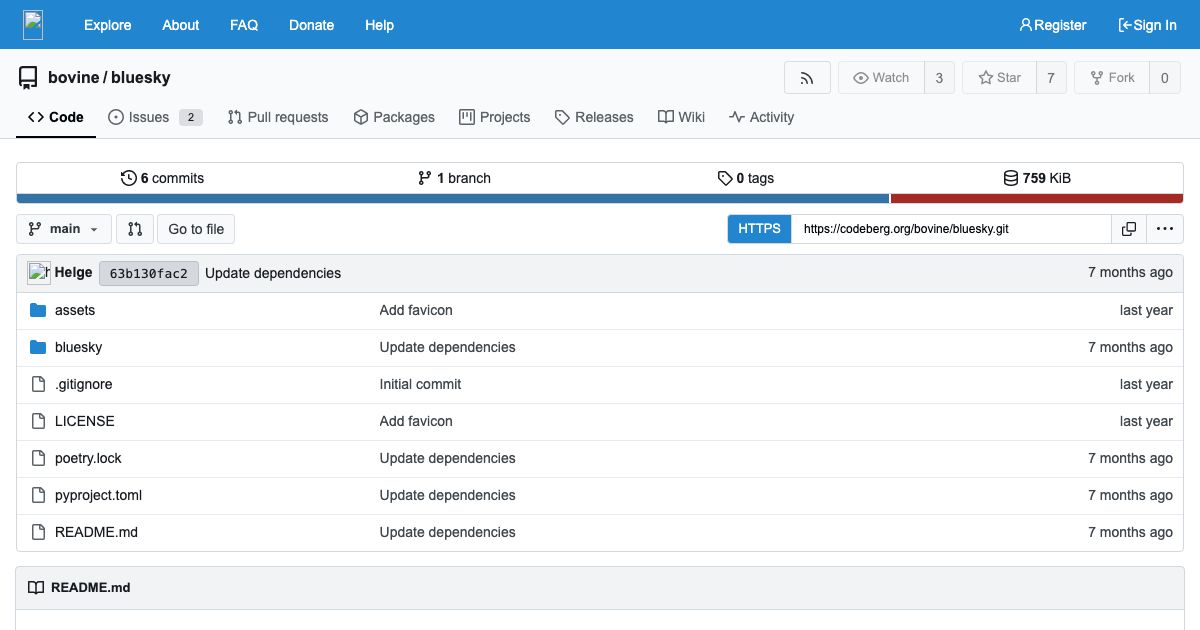Viewport: 1200px width, 630px height.
Task: Click the commits history clock icon
Action: point(128,177)
